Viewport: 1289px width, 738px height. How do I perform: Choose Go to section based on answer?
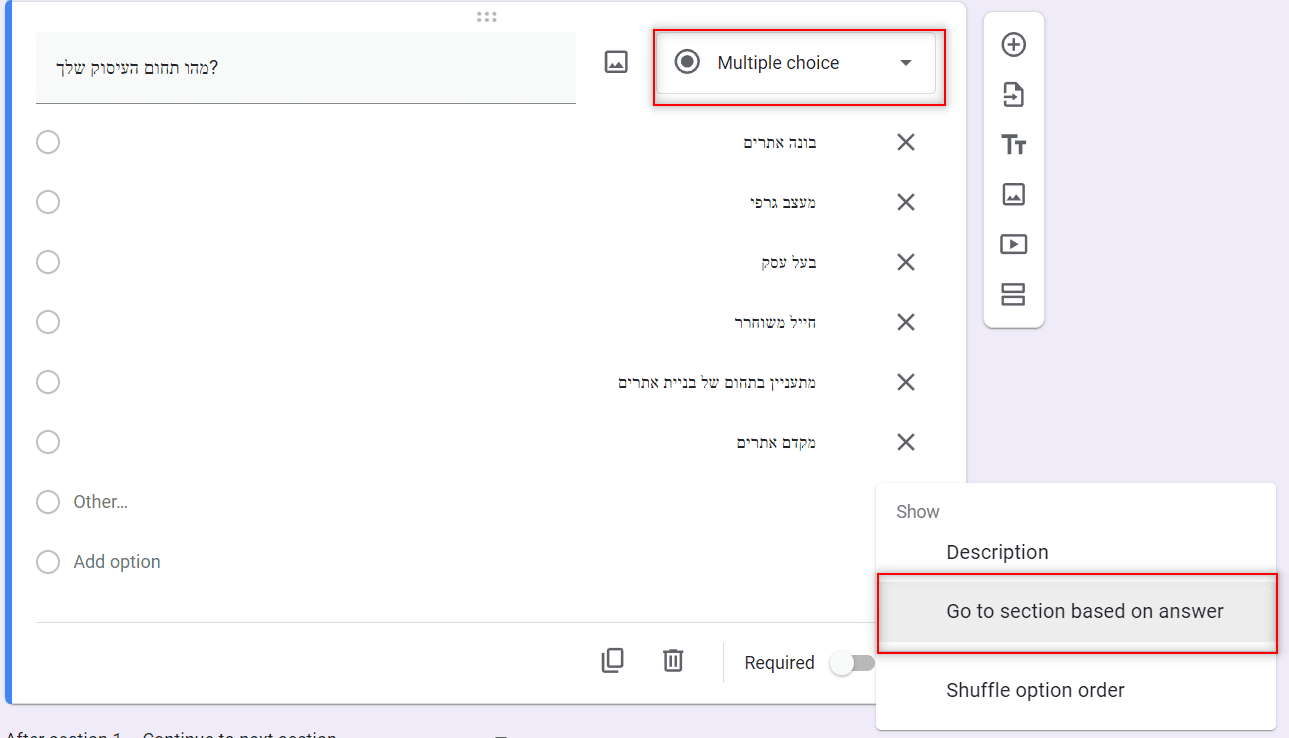tap(1076, 611)
